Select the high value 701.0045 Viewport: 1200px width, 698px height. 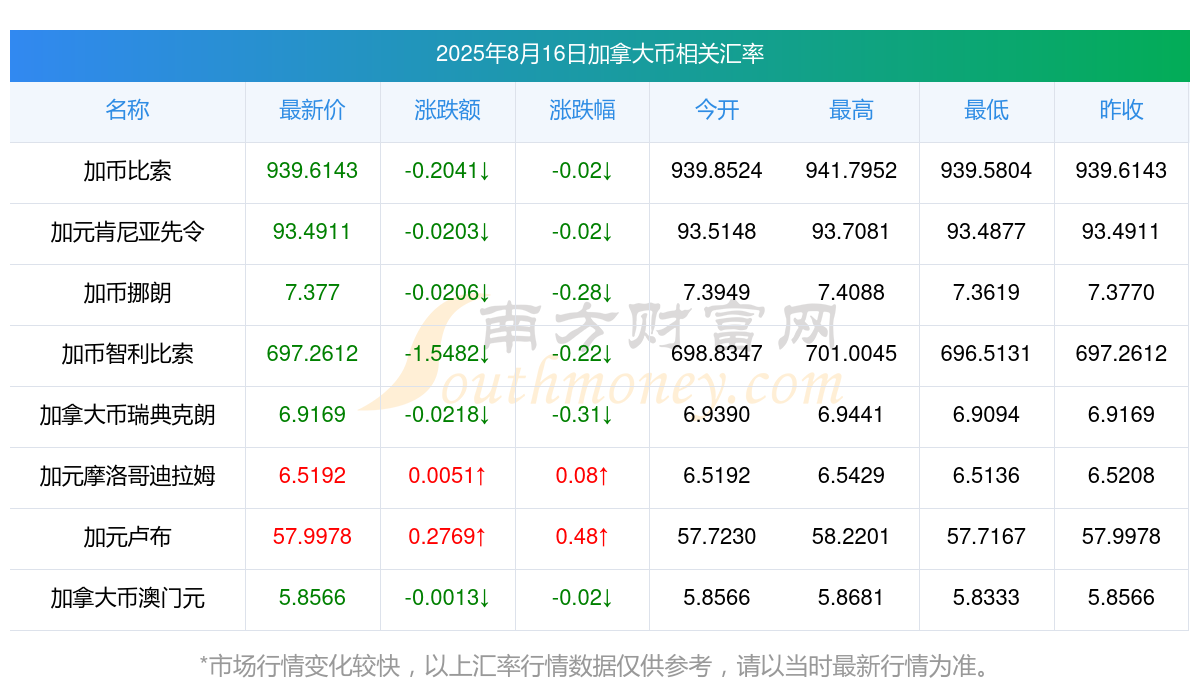click(851, 354)
